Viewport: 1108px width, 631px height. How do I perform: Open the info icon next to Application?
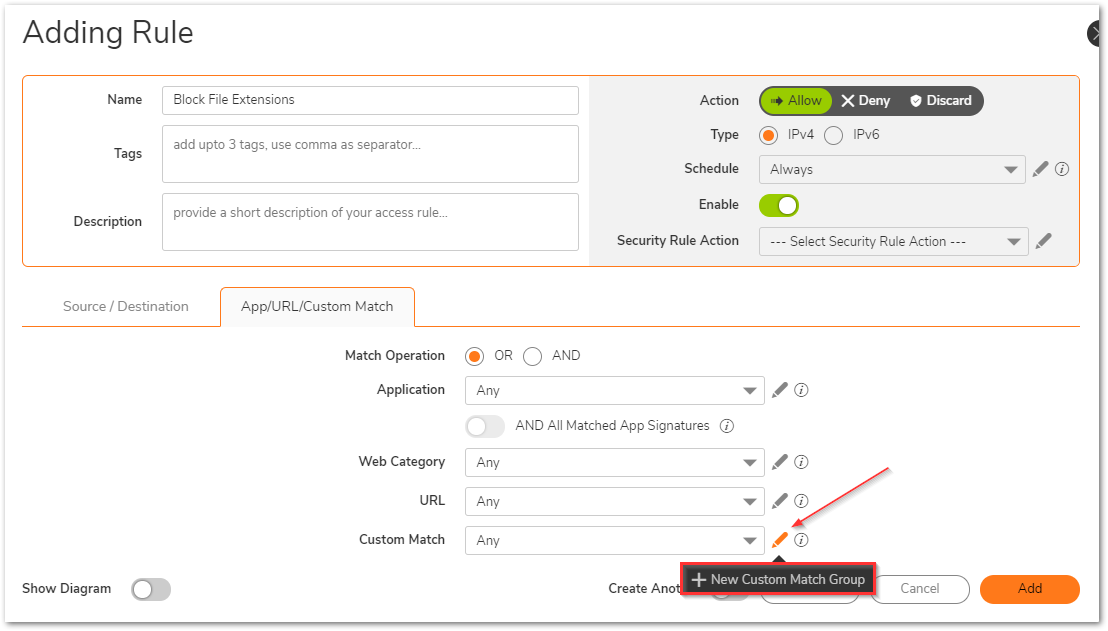pyautogui.click(x=801, y=390)
